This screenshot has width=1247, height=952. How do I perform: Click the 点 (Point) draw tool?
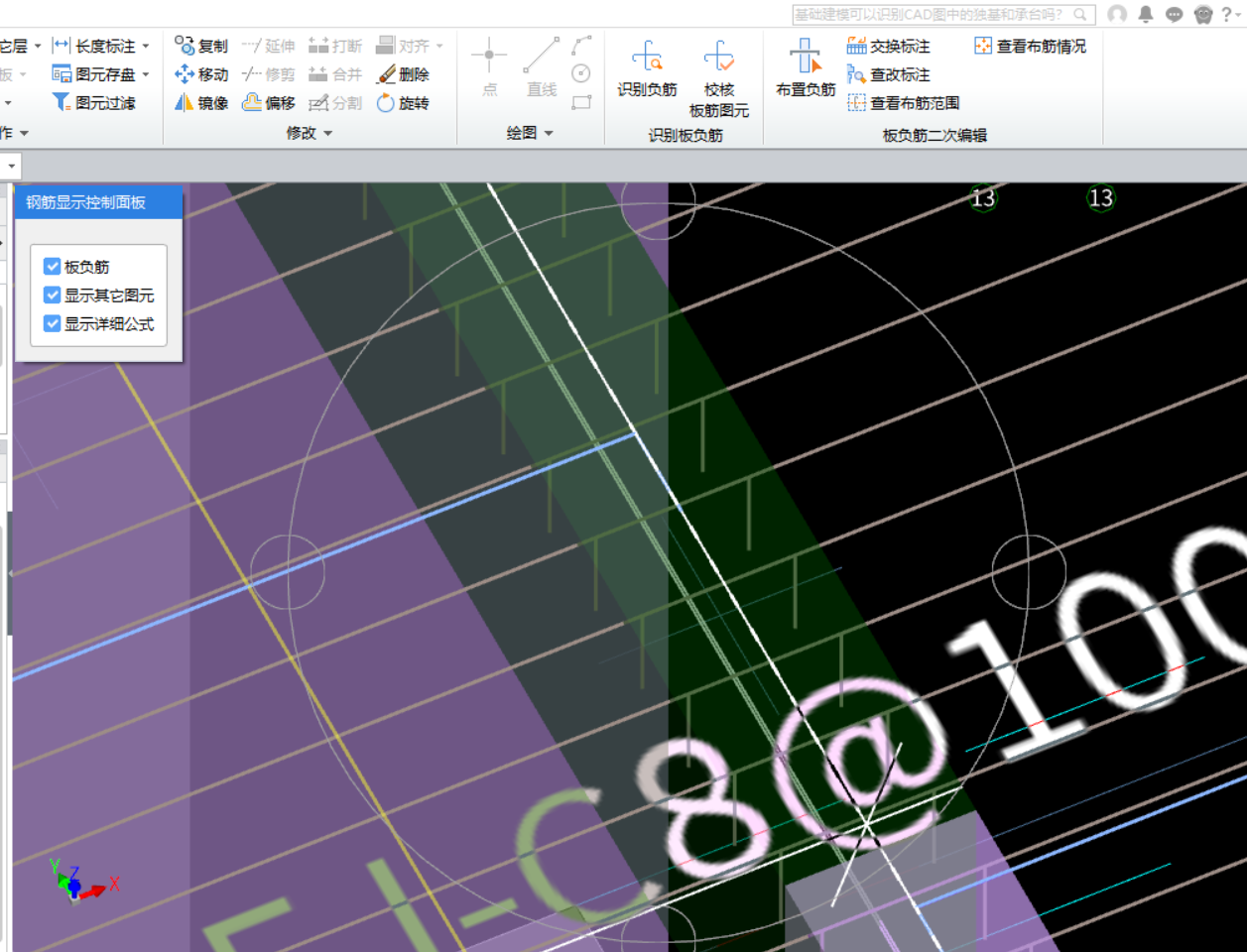point(489,67)
